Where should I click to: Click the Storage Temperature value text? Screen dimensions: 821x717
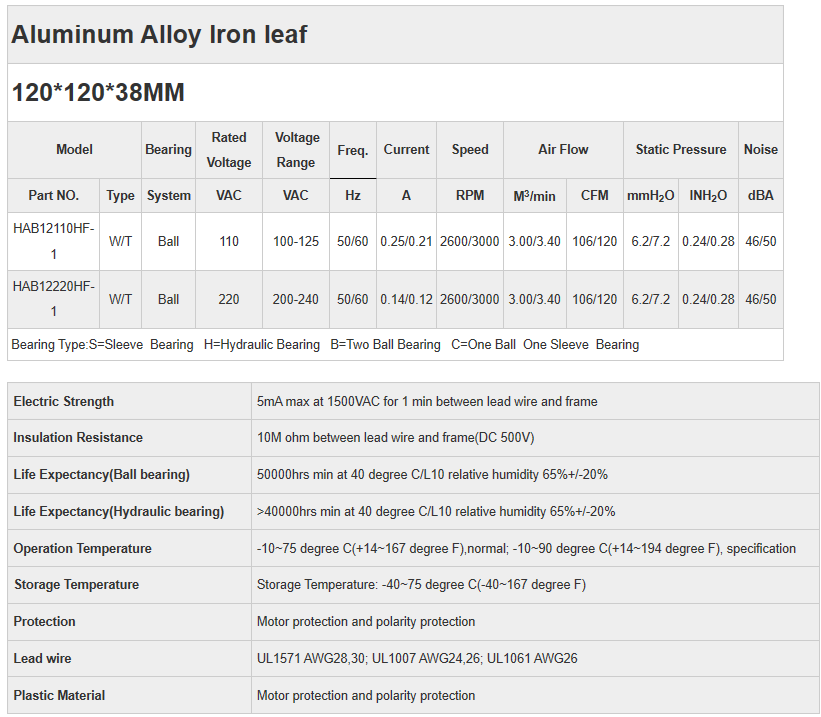[421, 584]
